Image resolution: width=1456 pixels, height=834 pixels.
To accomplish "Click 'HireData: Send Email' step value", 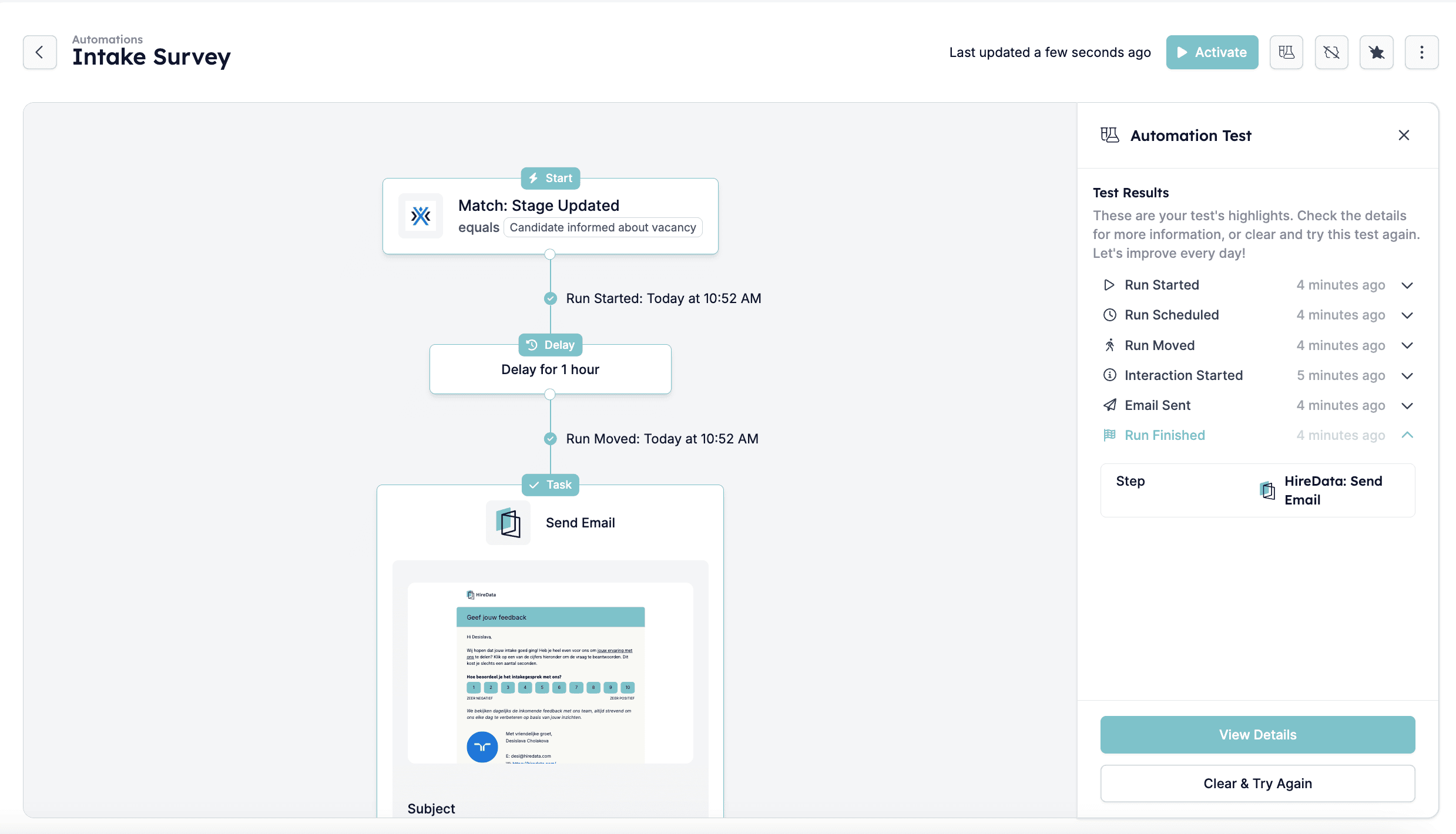I will pos(1333,490).
